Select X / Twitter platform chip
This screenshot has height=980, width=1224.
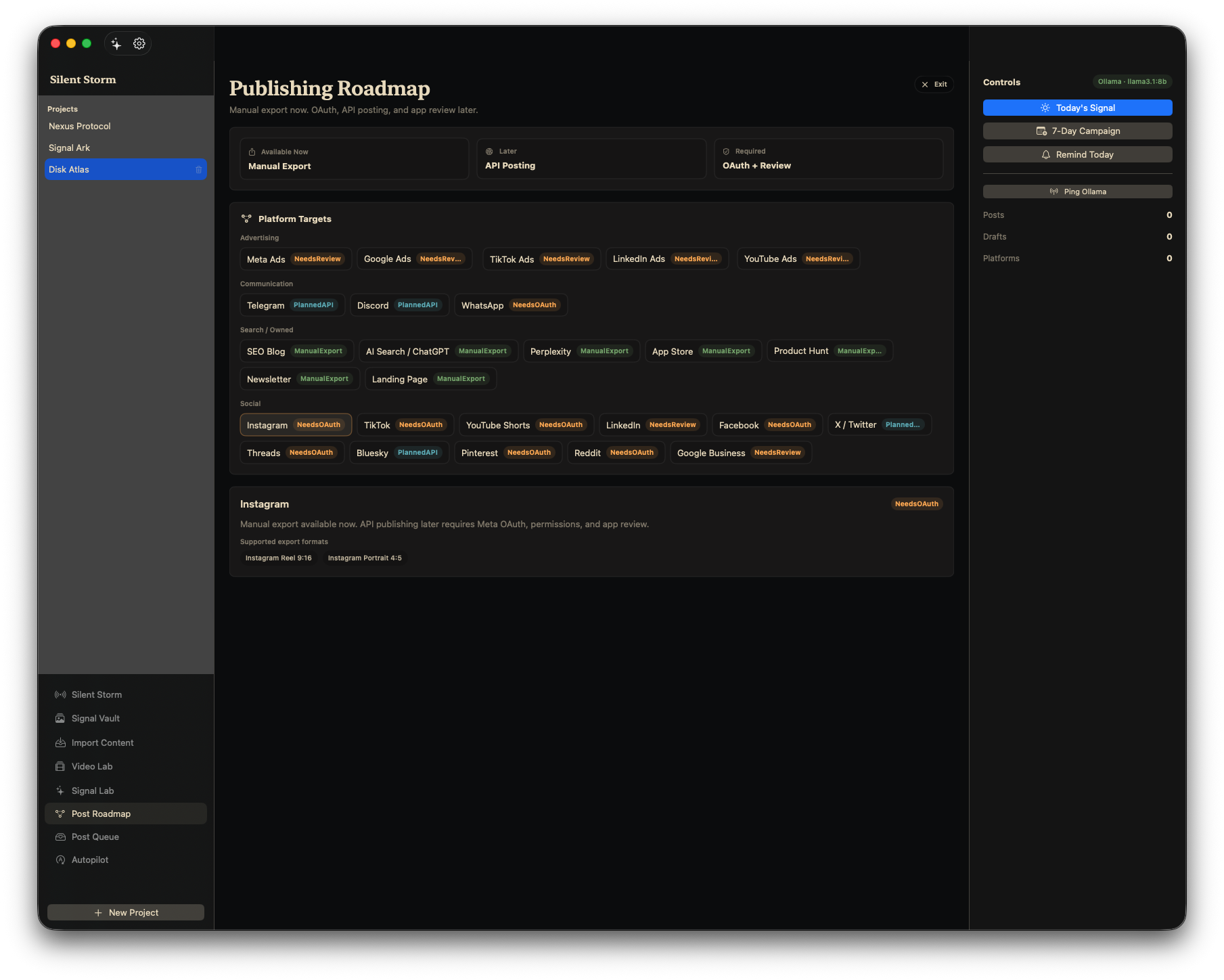[880, 425]
